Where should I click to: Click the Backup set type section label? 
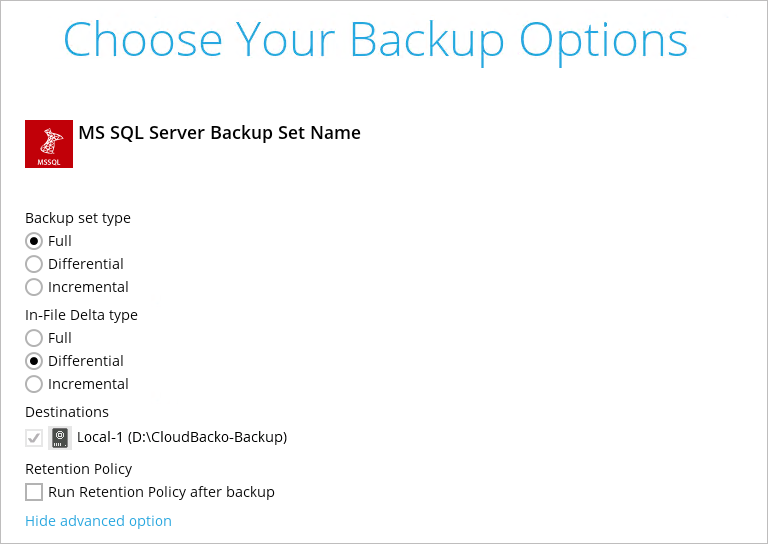click(78, 218)
